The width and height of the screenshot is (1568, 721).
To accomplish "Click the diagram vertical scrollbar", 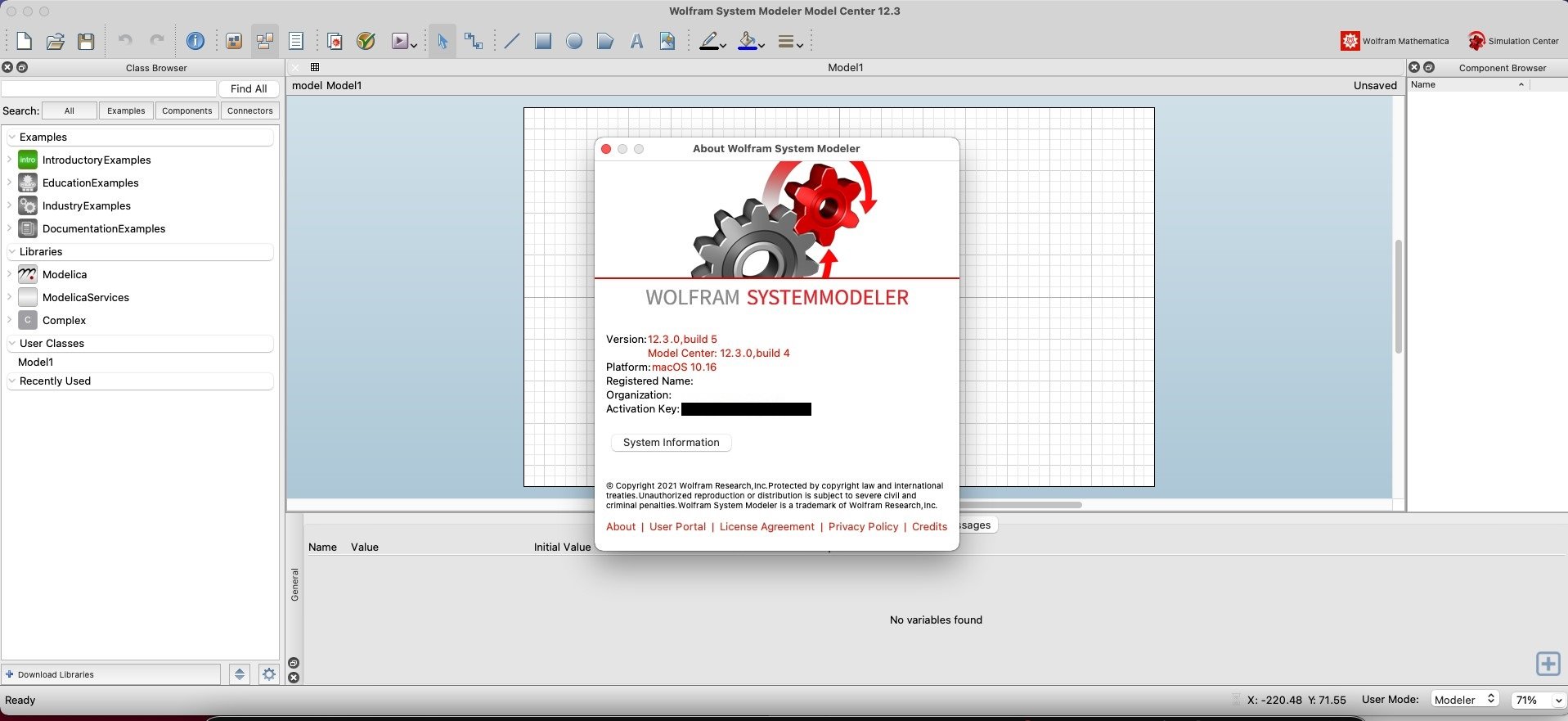I will [1399, 296].
